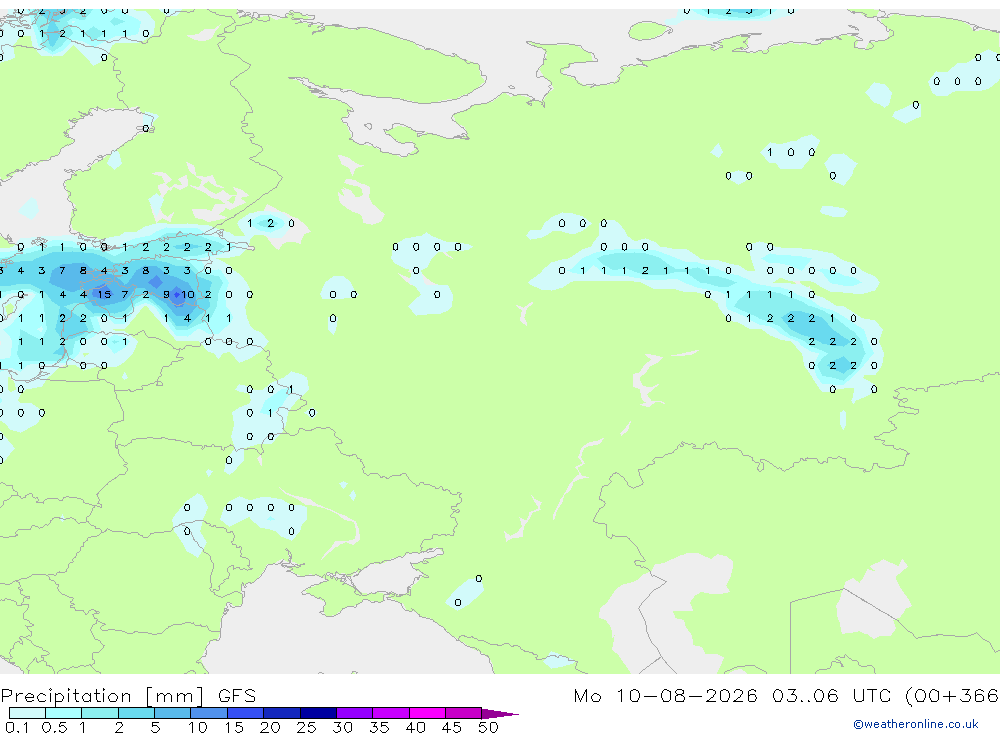The image size is (1000, 733).
Task: Click the '25' legend label
Action: pos(306,727)
